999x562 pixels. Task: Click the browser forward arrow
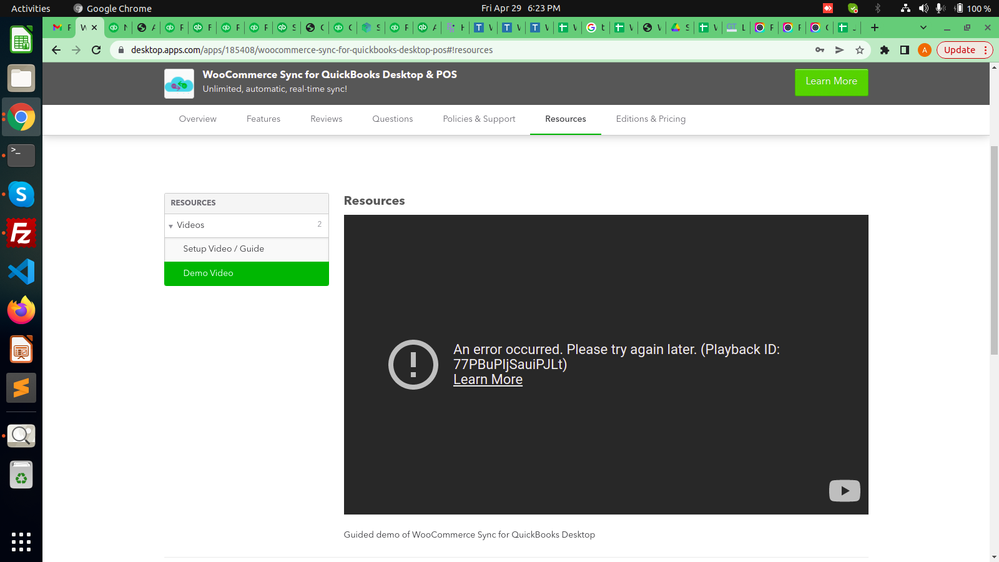pyautogui.click(x=76, y=50)
